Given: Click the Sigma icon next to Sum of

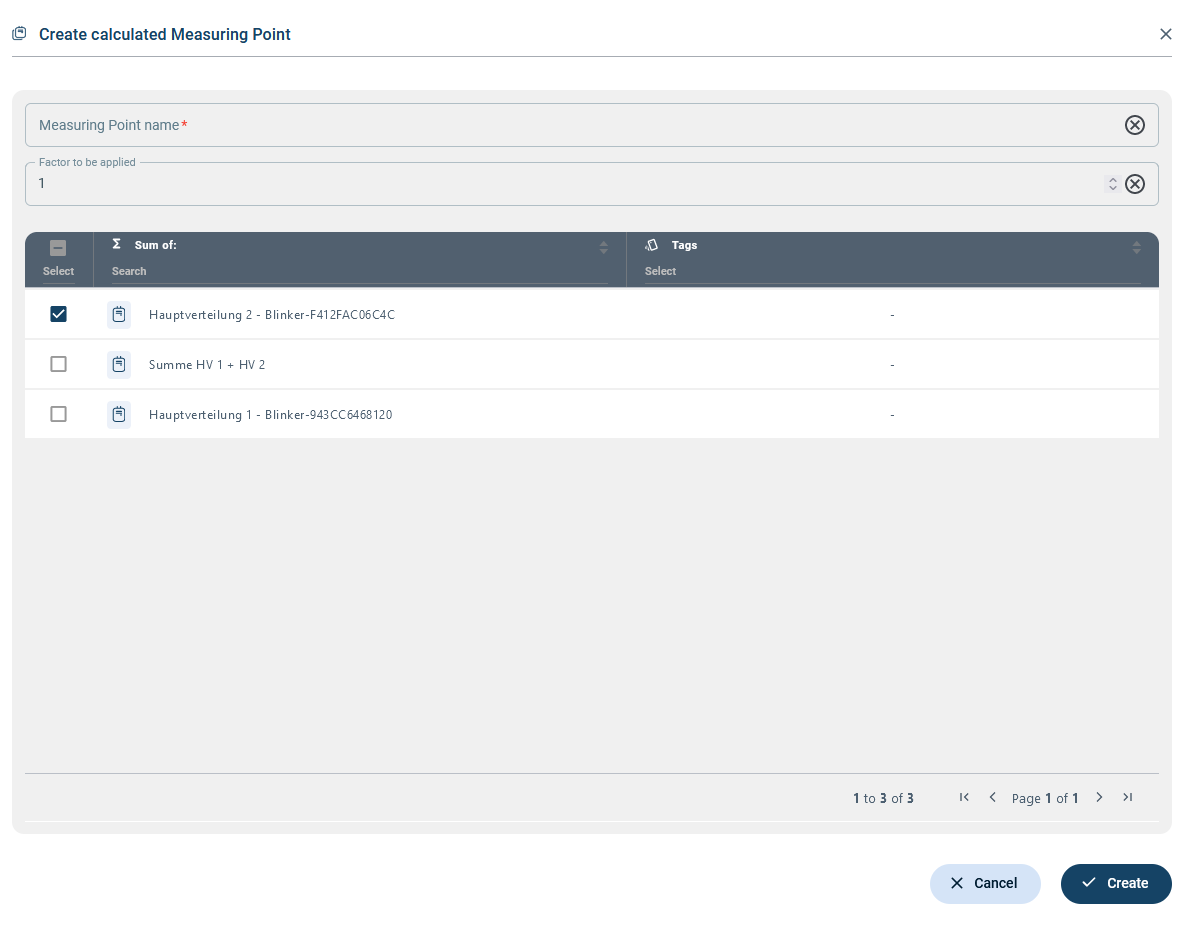Looking at the screenshot, I should 117,244.
